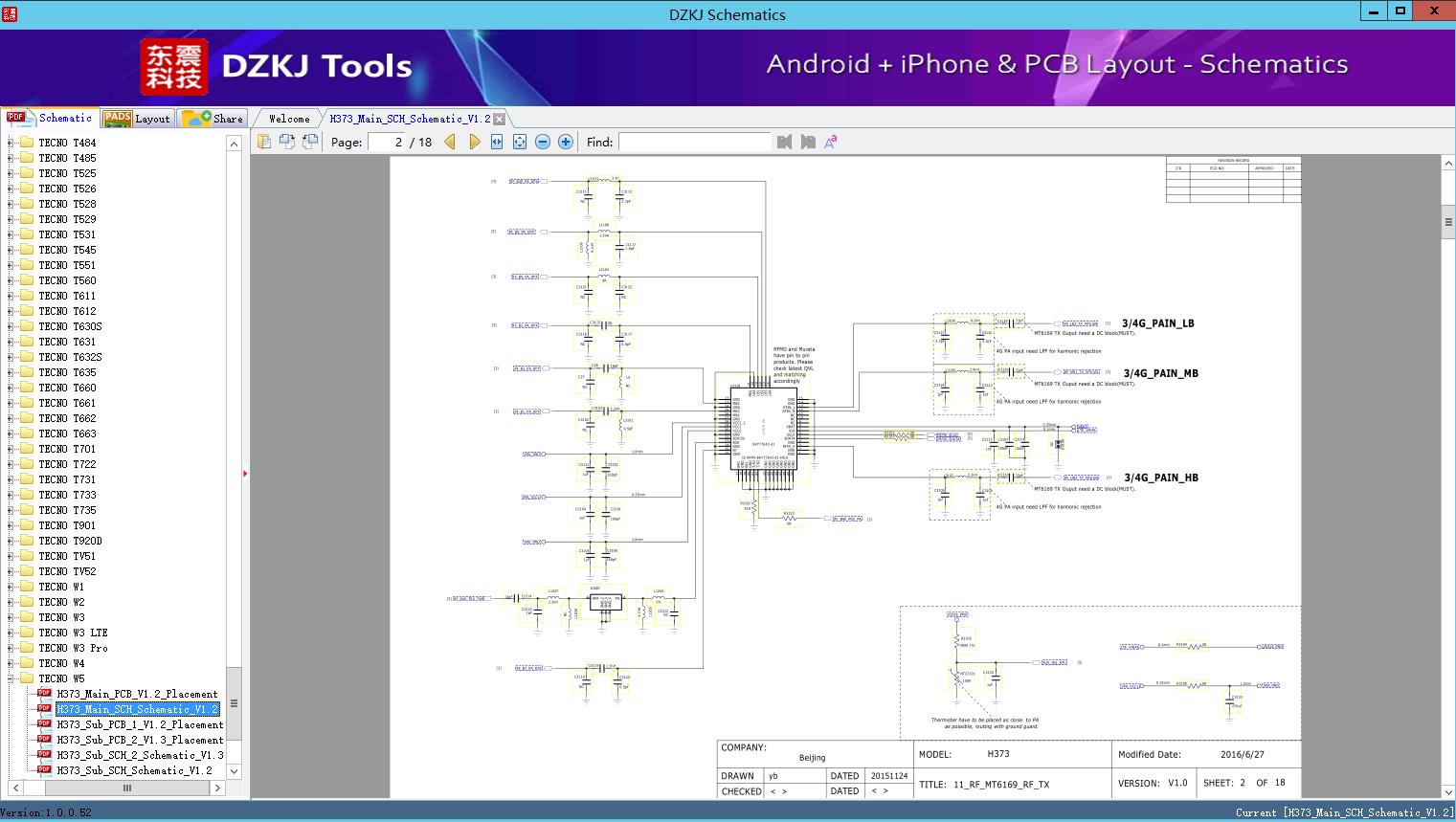Screen dimensions: 1456x822
Task: Switch to the Welcome document tab
Action: coord(289,119)
